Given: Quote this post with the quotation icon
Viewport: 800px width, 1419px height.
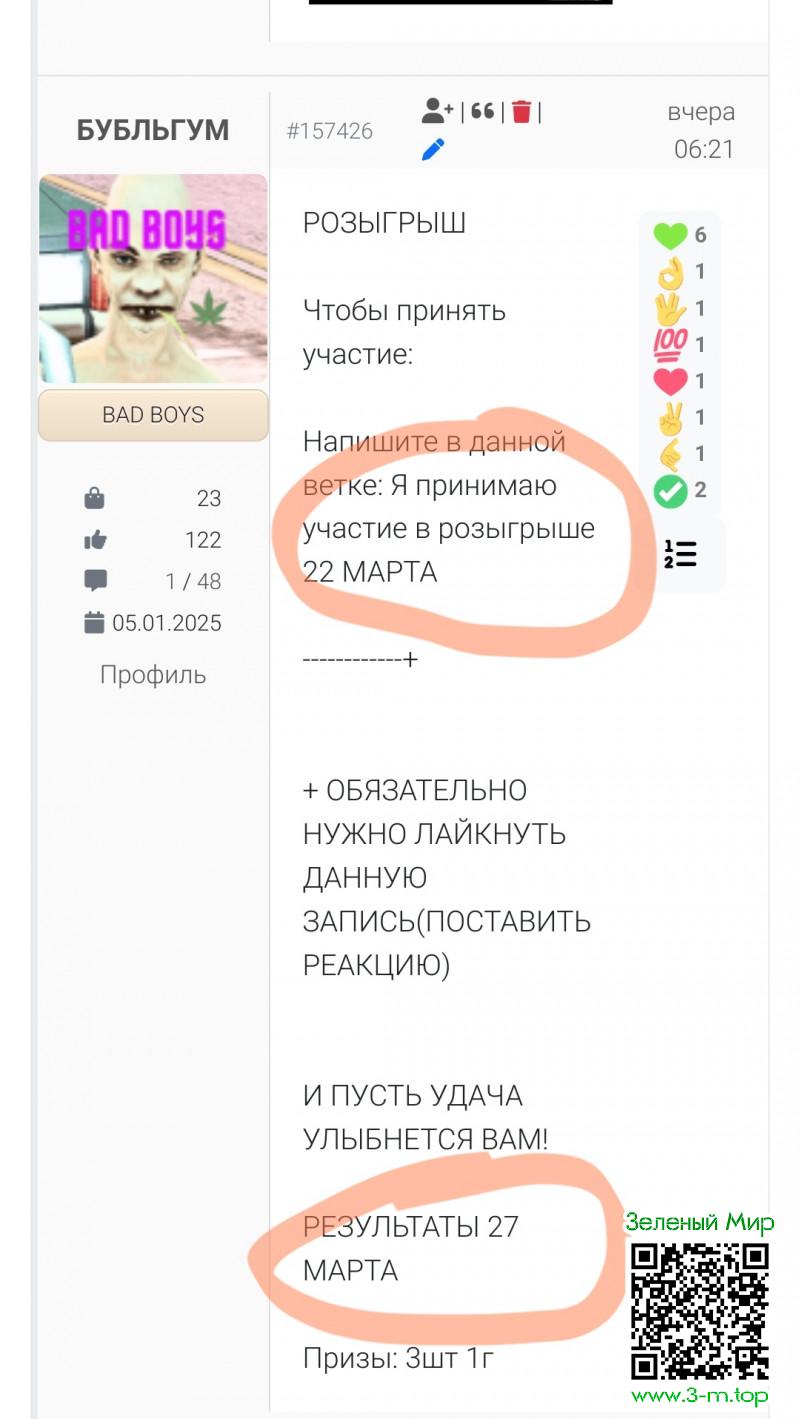Looking at the screenshot, I should [483, 111].
